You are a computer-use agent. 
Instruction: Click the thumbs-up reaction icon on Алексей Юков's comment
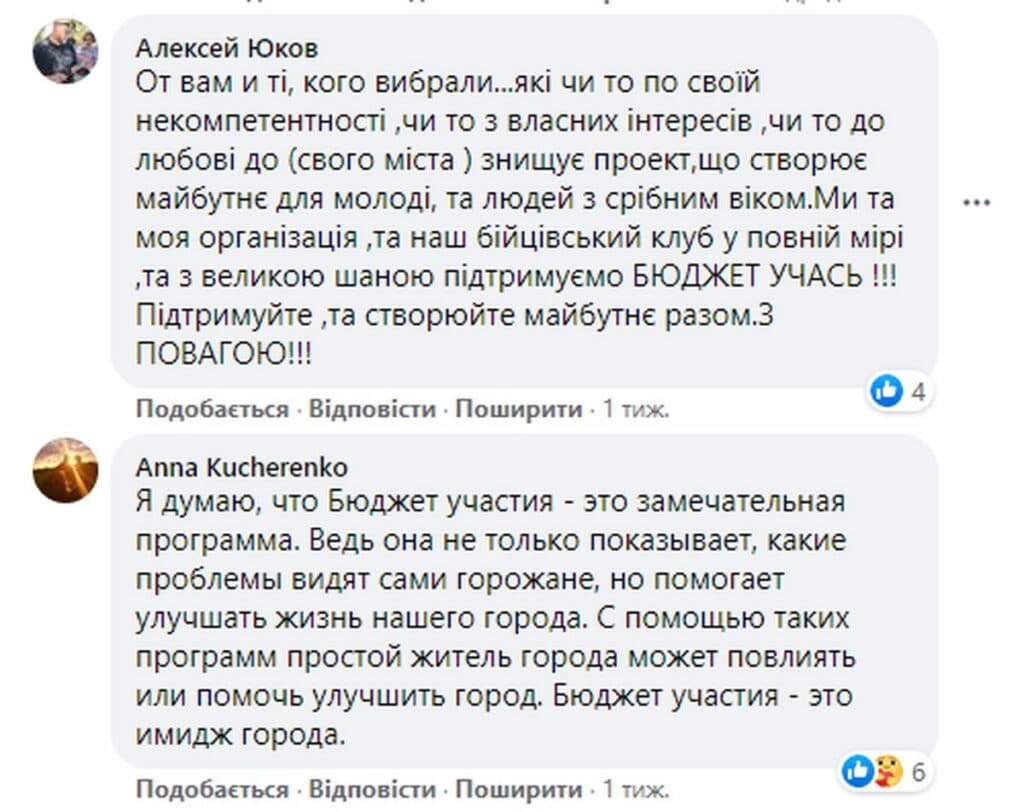click(886, 390)
